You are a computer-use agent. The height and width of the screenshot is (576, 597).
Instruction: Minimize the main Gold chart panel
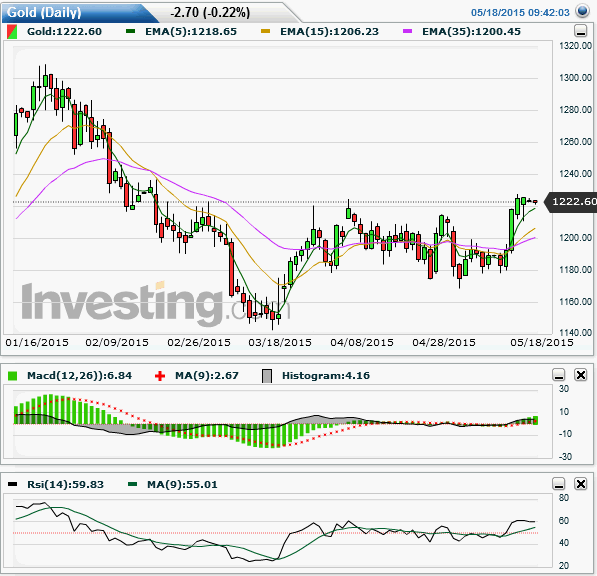581,31
